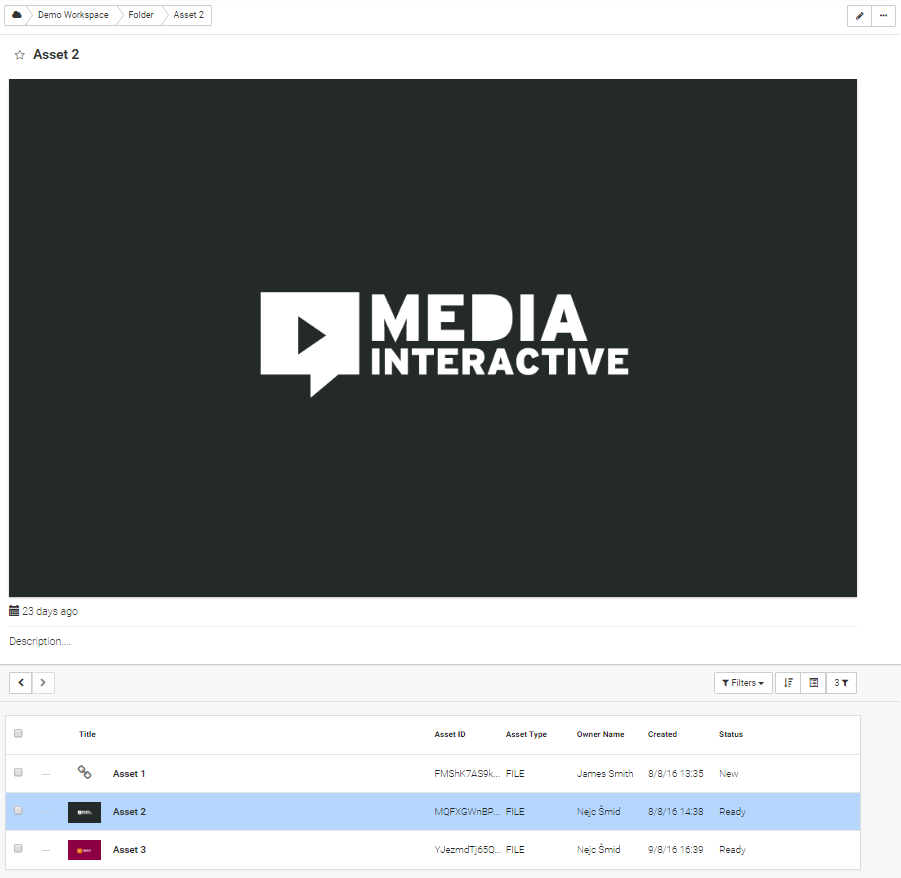Check the Asset 3 row checkbox
This screenshot has width=901, height=878.
pyautogui.click(x=18, y=848)
